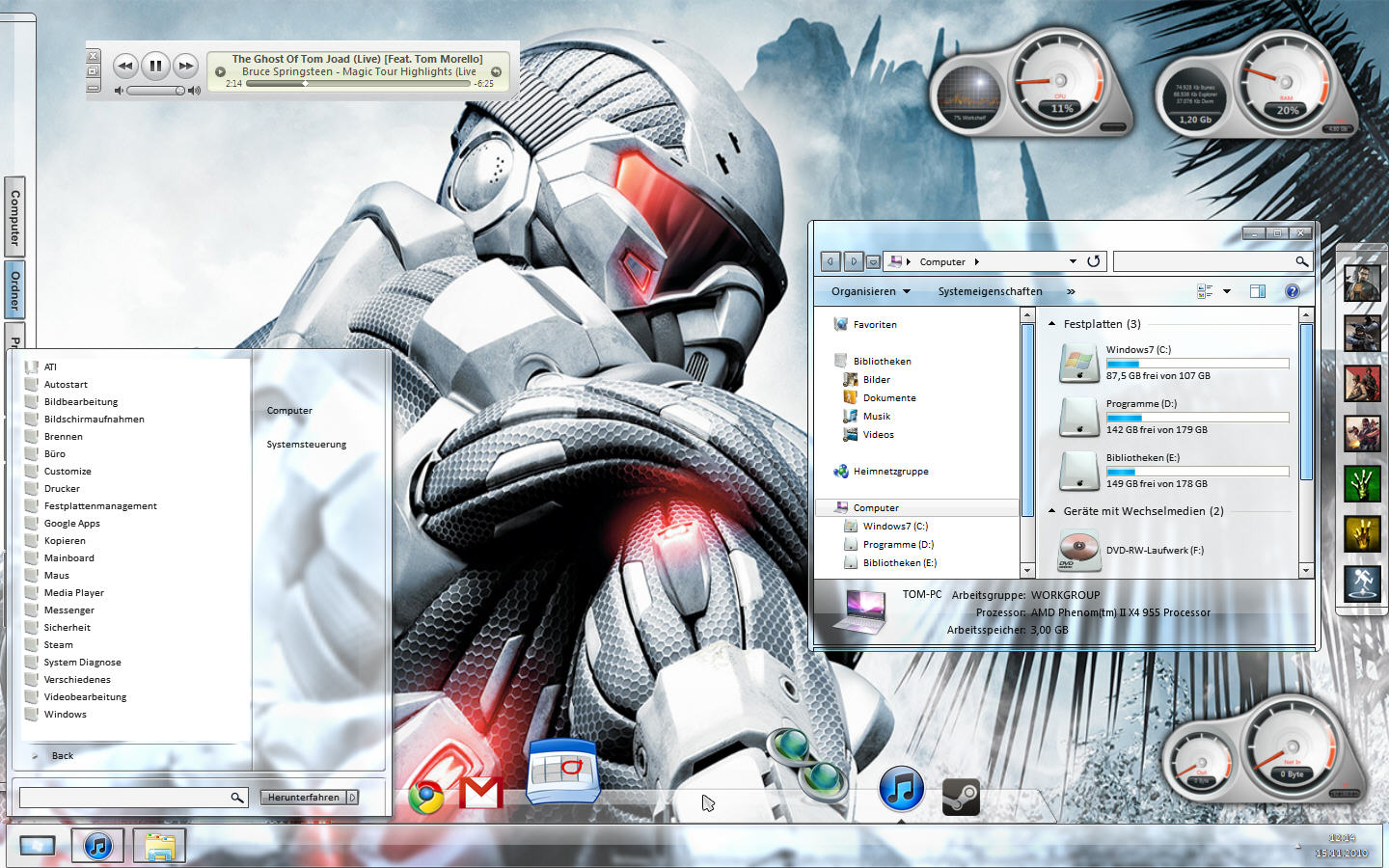Click the round arrow right of song title
Image resolution: width=1389 pixels, height=868 pixels.
[x=496, y=71]
